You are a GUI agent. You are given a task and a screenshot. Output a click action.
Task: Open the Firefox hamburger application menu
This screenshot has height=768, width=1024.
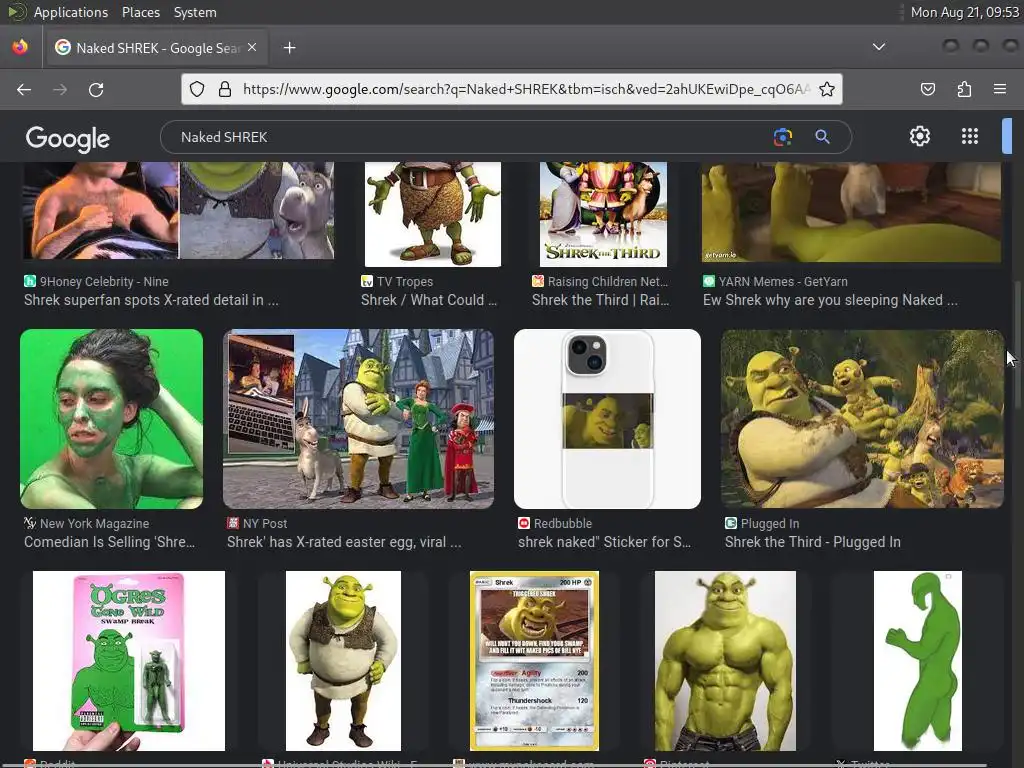tap(1000, 89)
